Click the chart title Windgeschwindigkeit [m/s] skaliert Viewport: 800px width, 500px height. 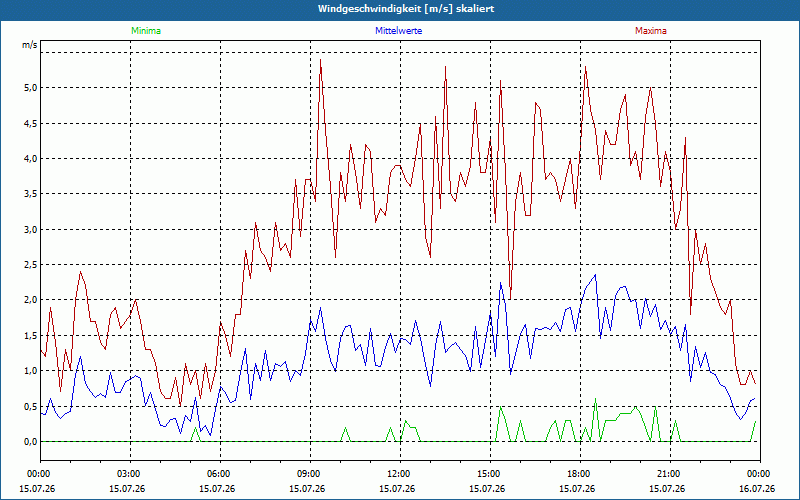(x=406, y=9)
